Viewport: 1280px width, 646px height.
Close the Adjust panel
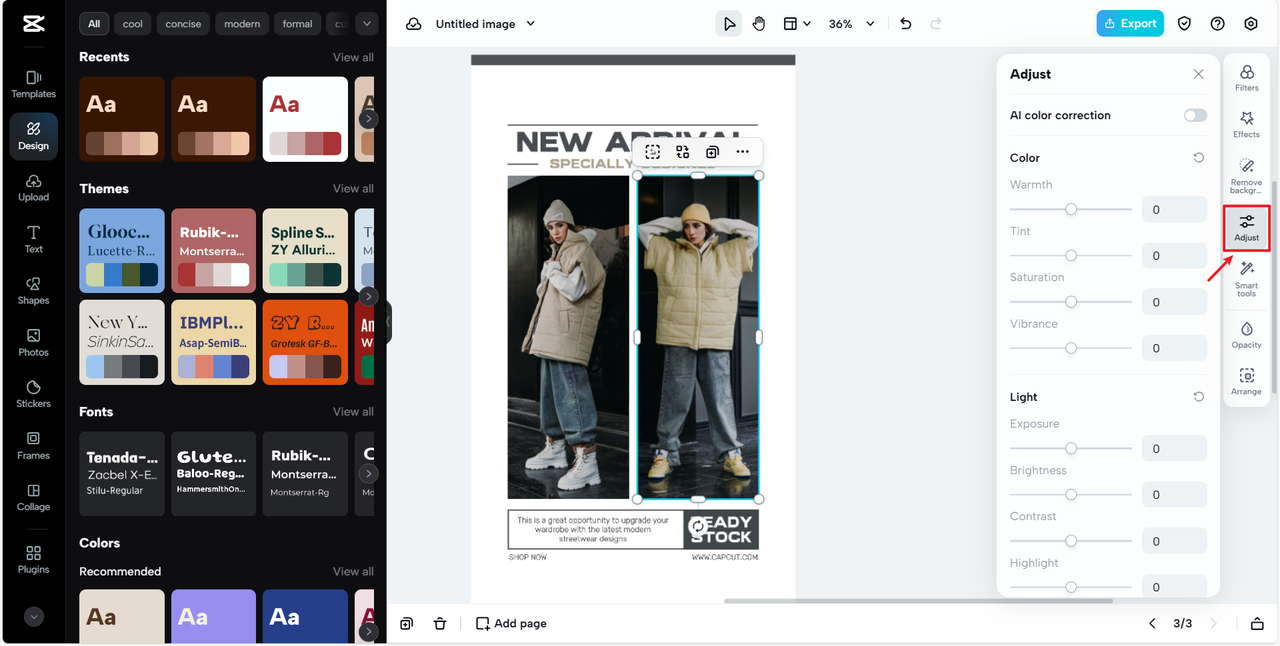point(1198,74)
